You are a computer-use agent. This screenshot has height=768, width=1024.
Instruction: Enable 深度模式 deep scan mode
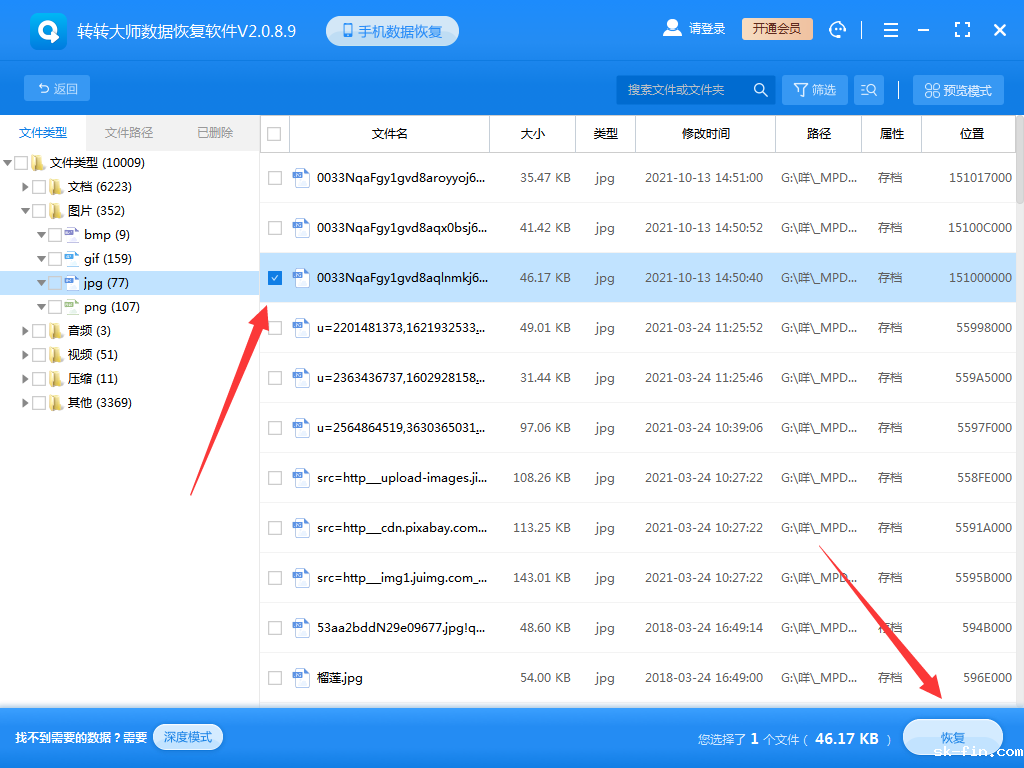(187, 736)
